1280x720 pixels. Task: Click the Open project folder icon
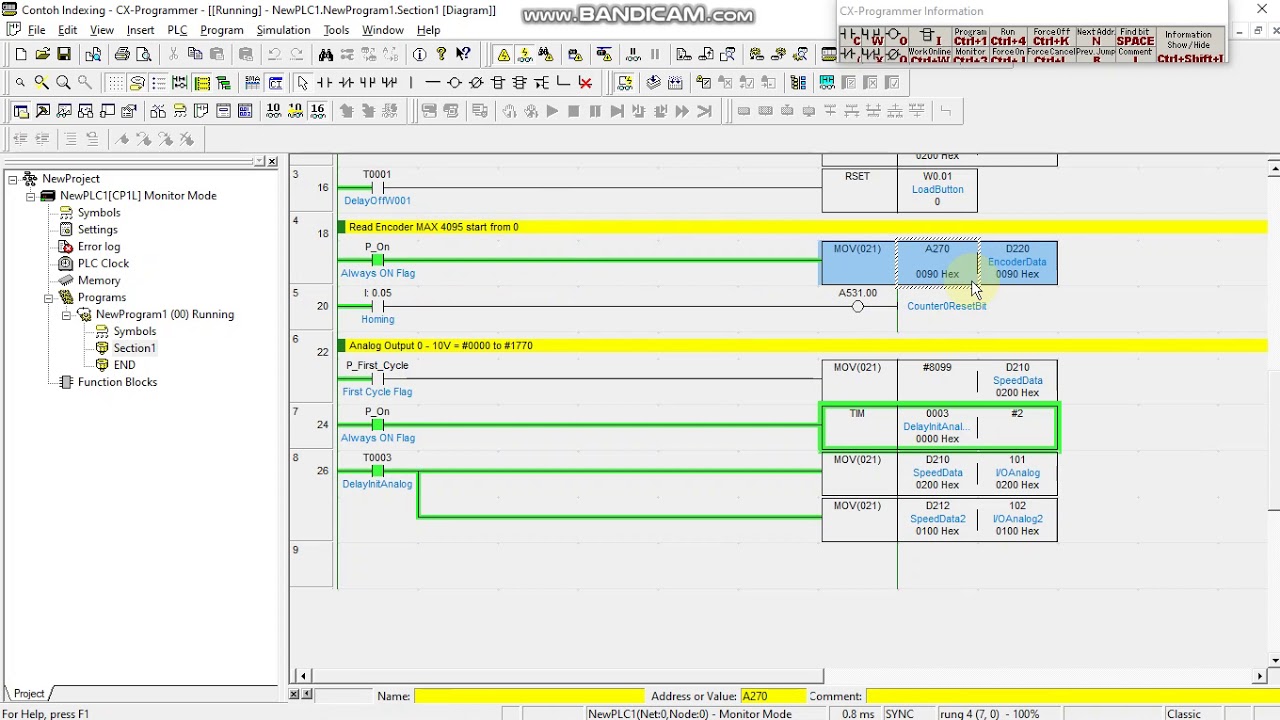[42, 54]
